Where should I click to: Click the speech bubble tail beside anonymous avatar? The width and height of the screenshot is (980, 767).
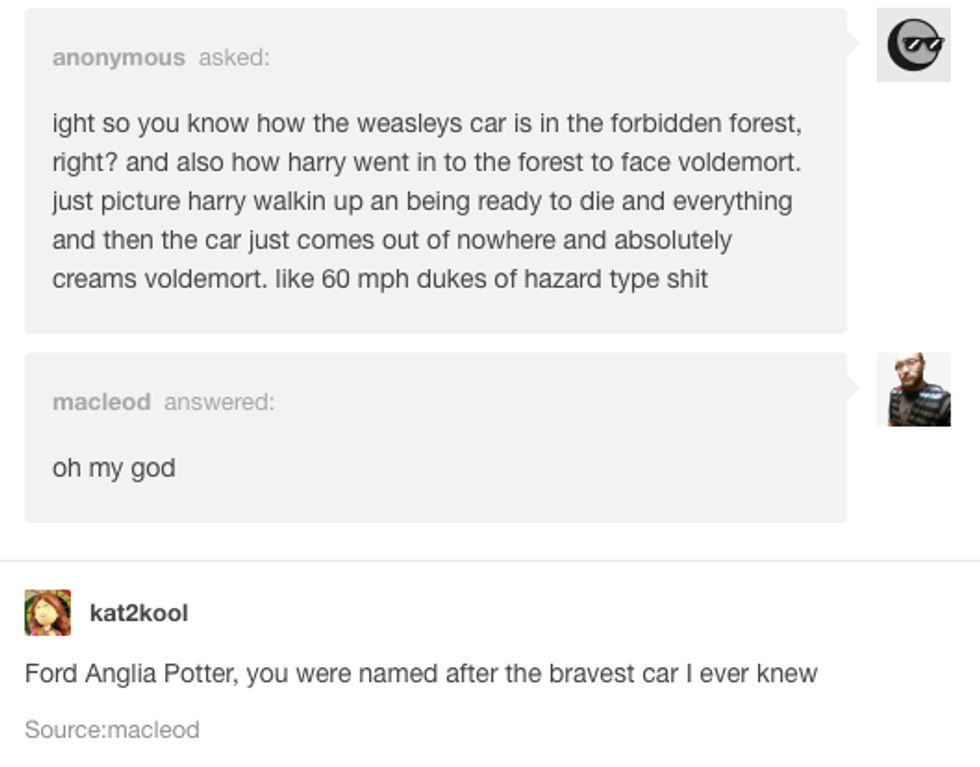click(x=853, y=45)
